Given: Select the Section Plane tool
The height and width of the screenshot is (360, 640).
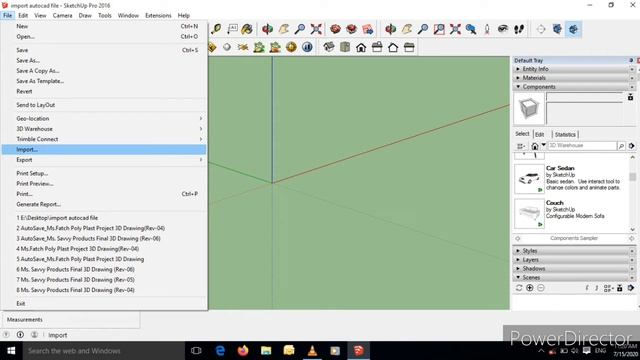Looking at the screenshot, I should coord(541,29).
